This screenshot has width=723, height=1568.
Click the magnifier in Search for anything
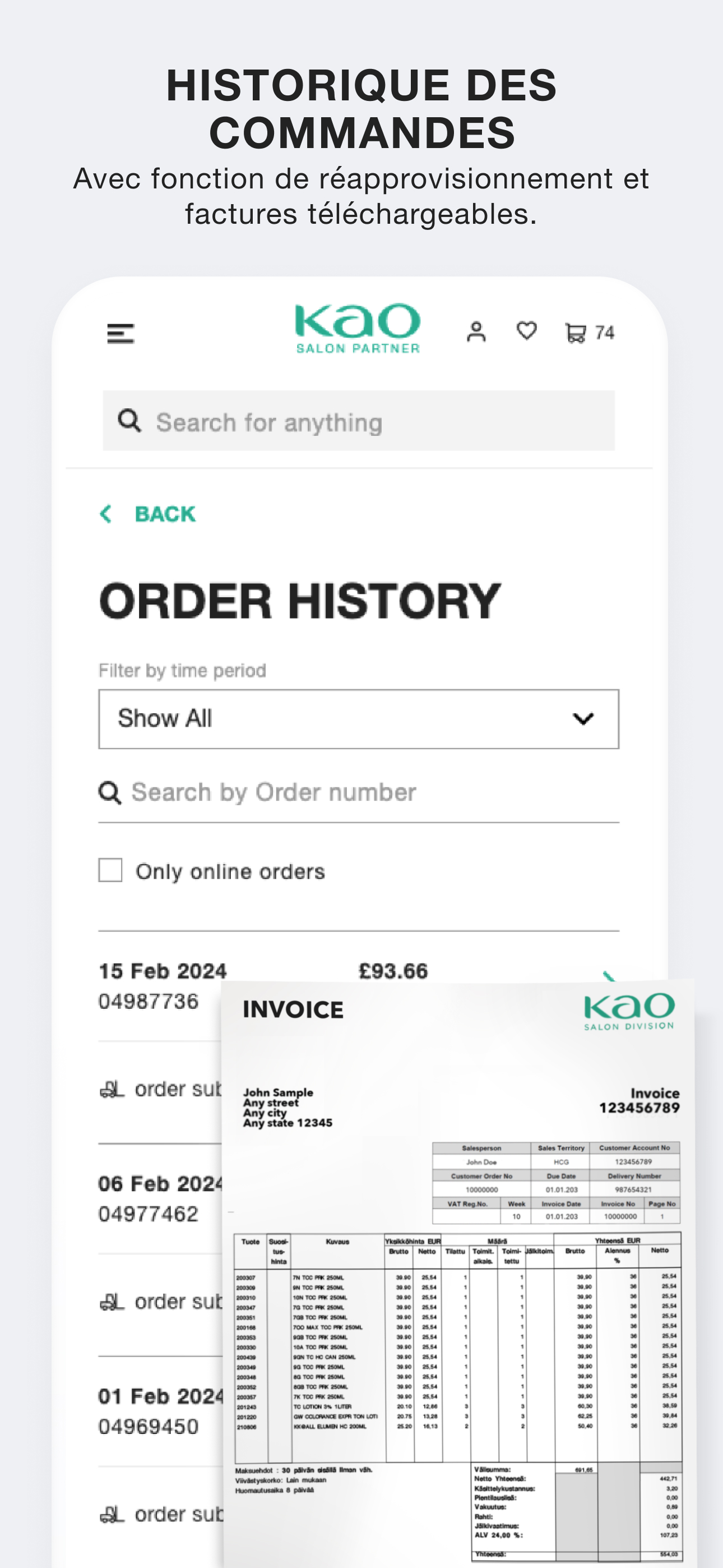click(x=129, y=421)
